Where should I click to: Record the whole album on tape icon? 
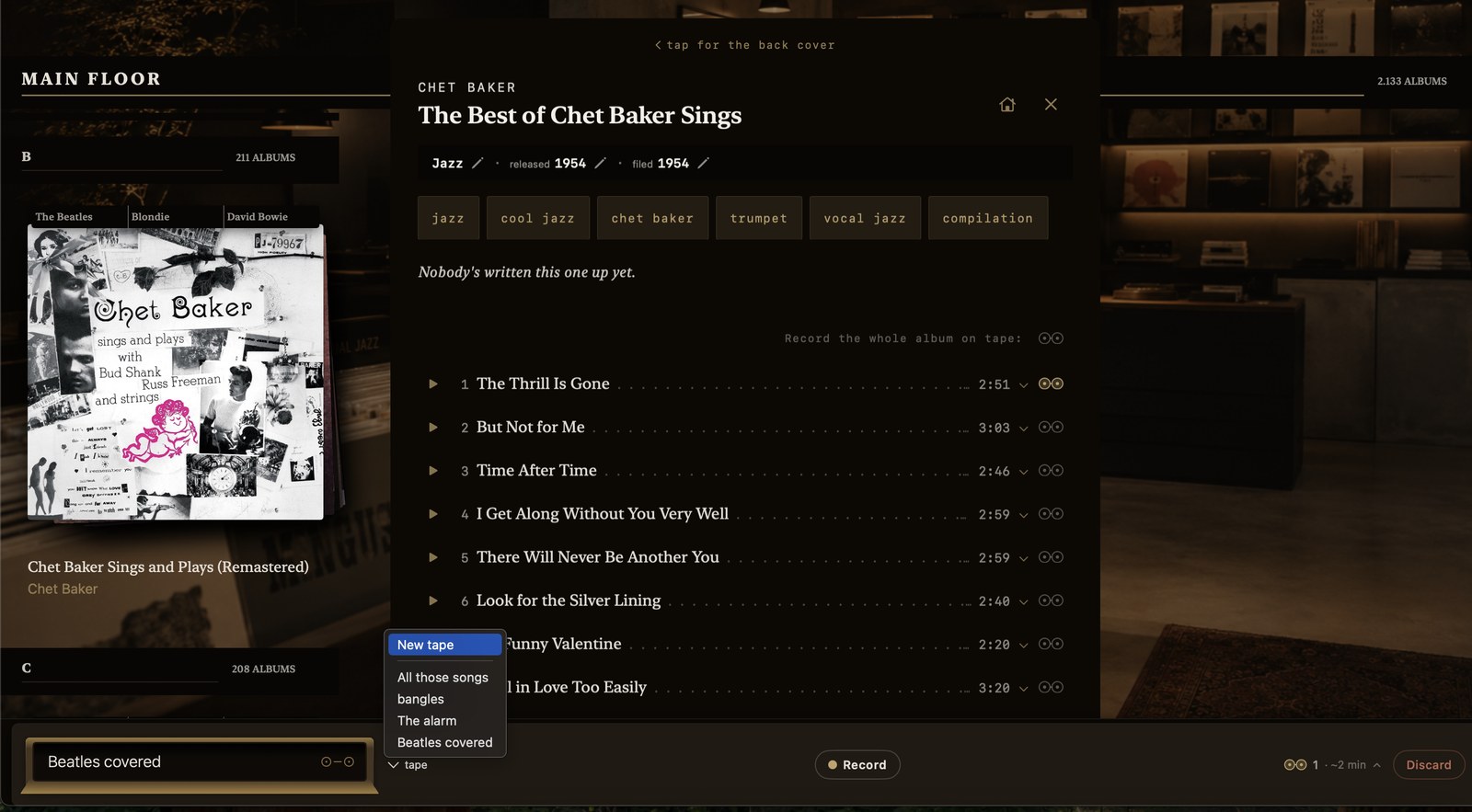[1051, 338]
